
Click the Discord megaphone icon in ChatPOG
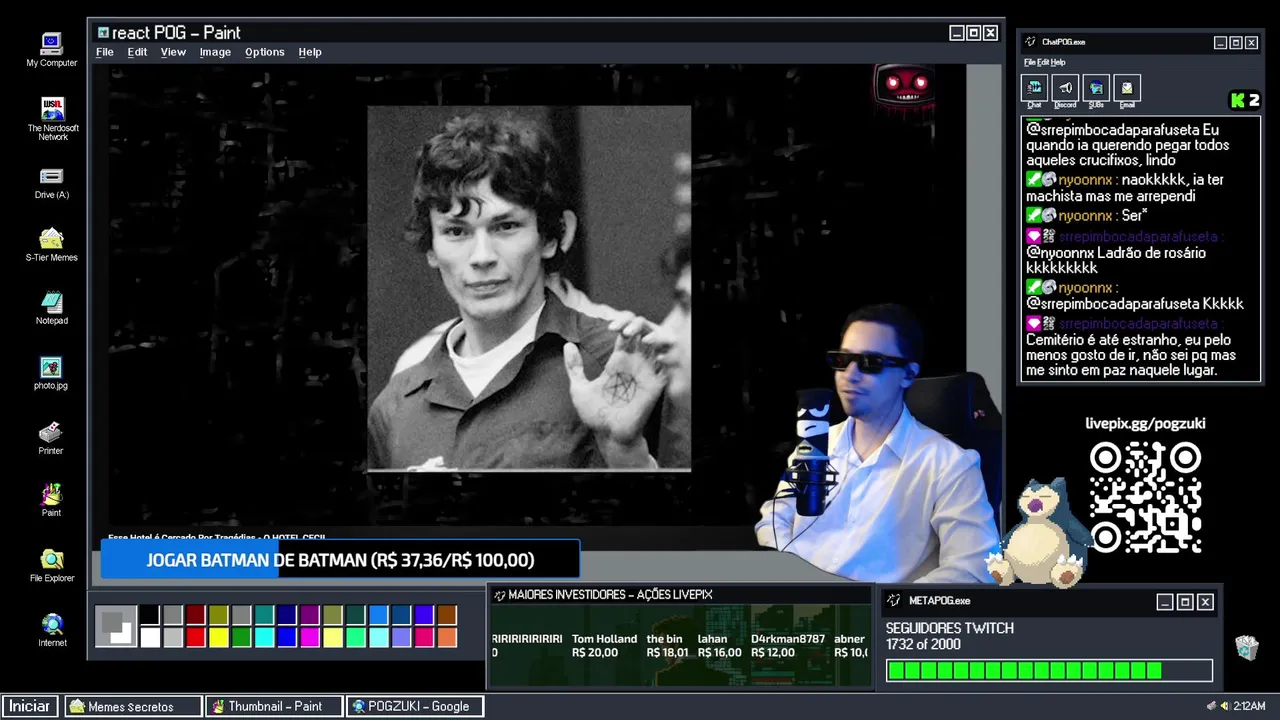(1065, 89)
